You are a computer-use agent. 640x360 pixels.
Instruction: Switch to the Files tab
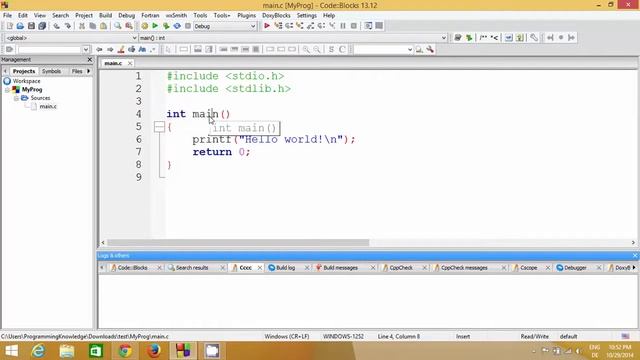pyautogui.click(x=77, y=71)
